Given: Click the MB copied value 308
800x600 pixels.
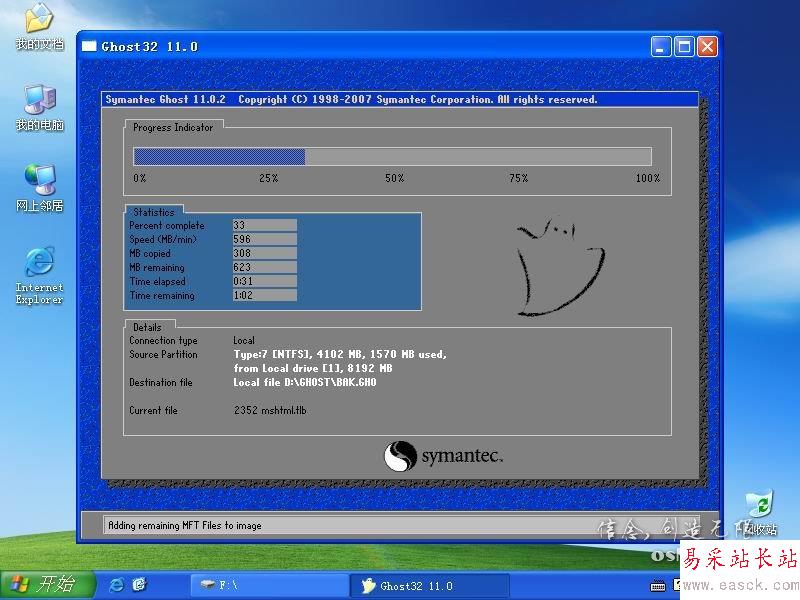Looking at the screenshot, I should (265, 253).
